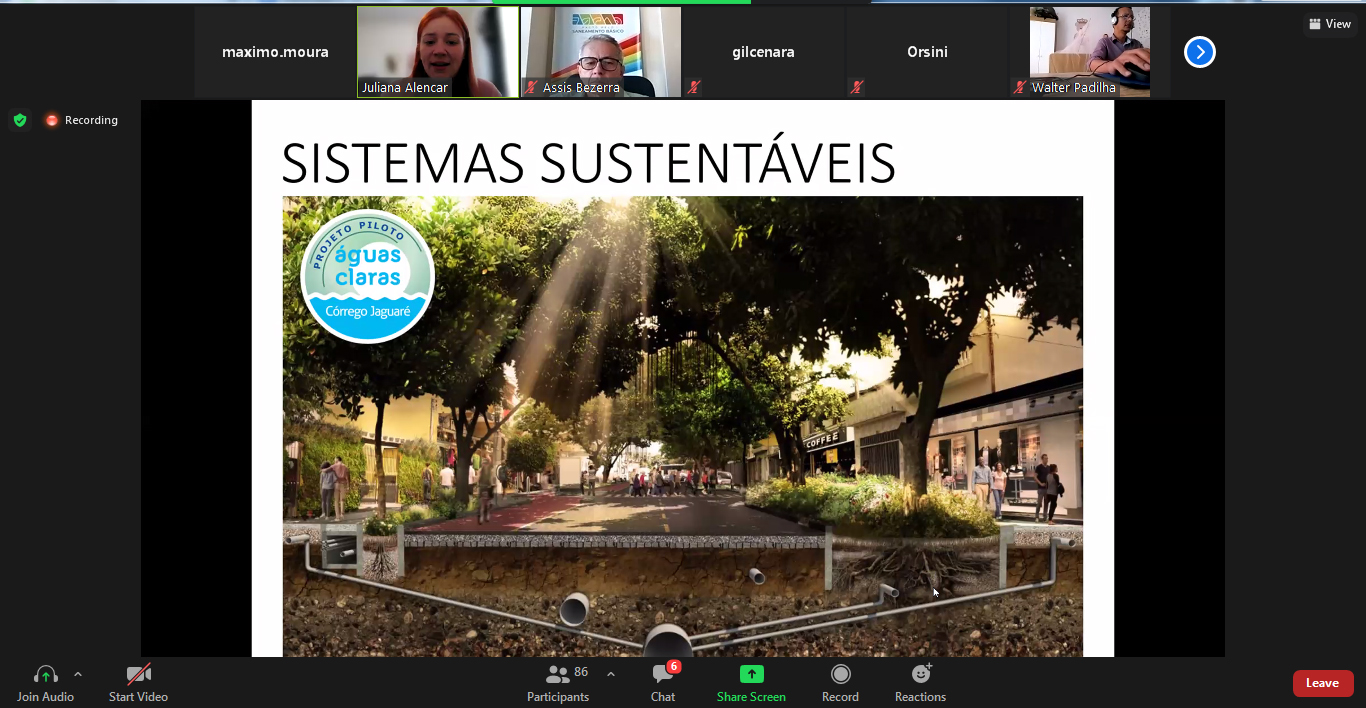Click the green encryption shield icon
The height and width of the screenshot is (708, 1366).
coord(20,120)
